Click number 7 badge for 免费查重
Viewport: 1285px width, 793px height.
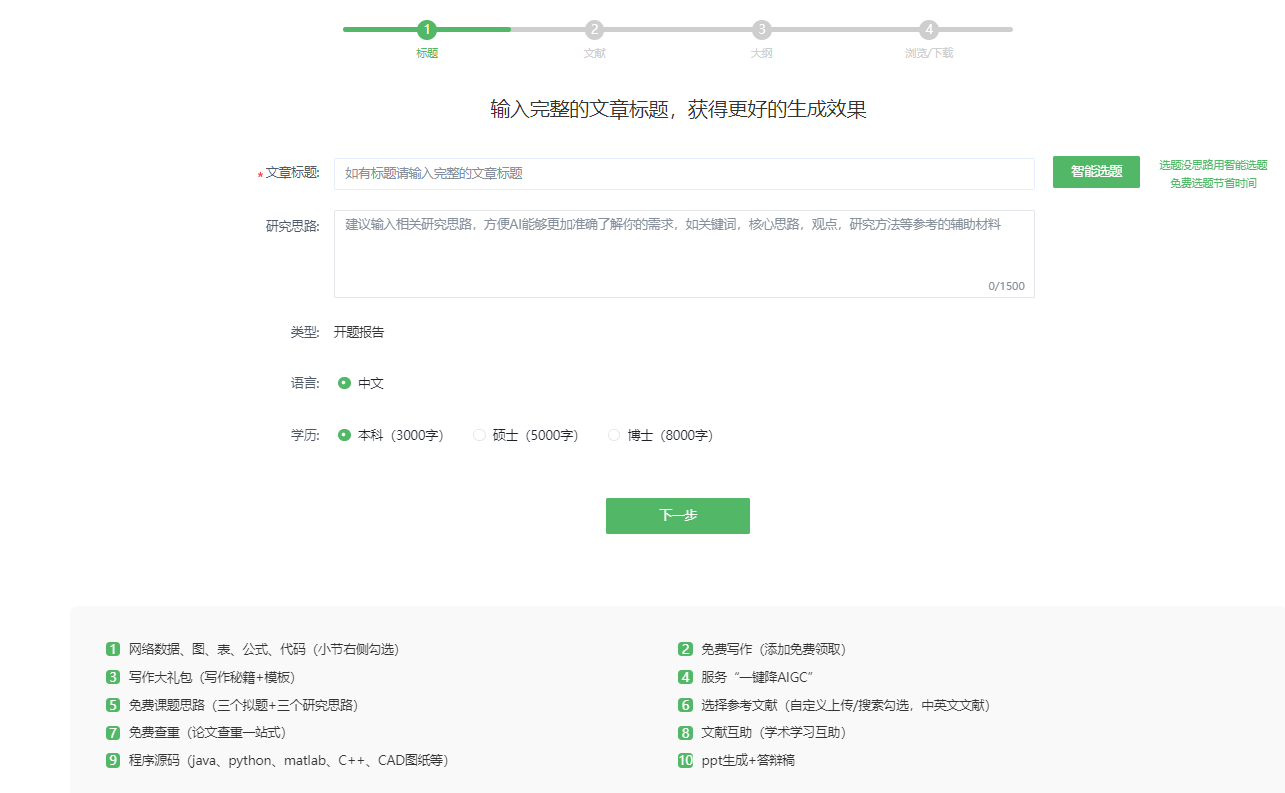113,733
